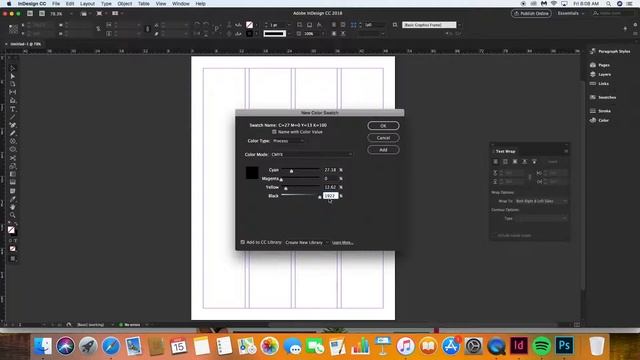Open the Essentials workspace dropdown
Screen dimensions: 640x360
[571, 13]
